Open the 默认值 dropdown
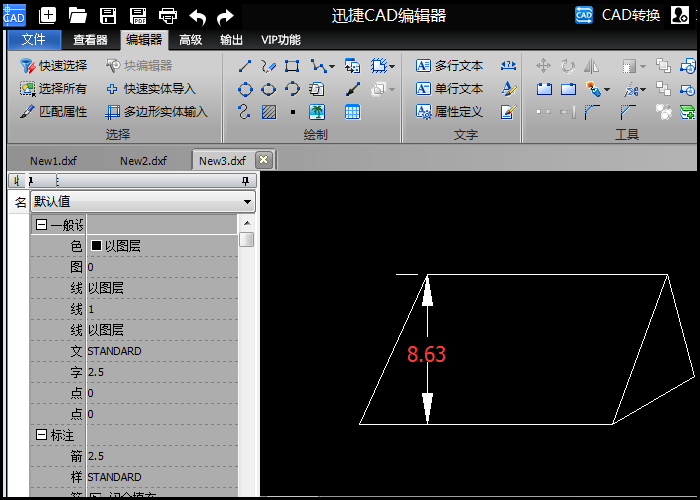The image size is (700, 500). [x=143, y=201]
